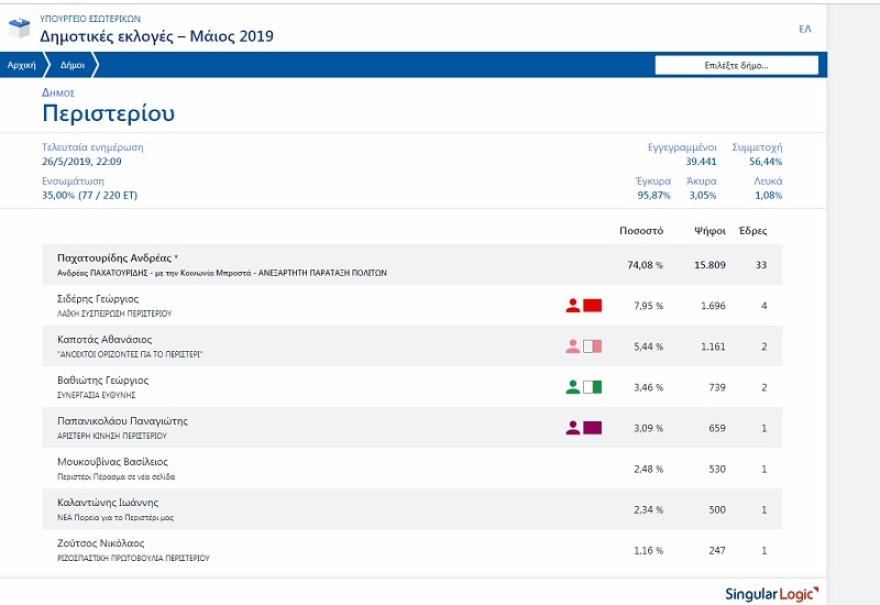Click the purple person icon beside Παπανικολάου Παναγιώτης

coord(573,428)
